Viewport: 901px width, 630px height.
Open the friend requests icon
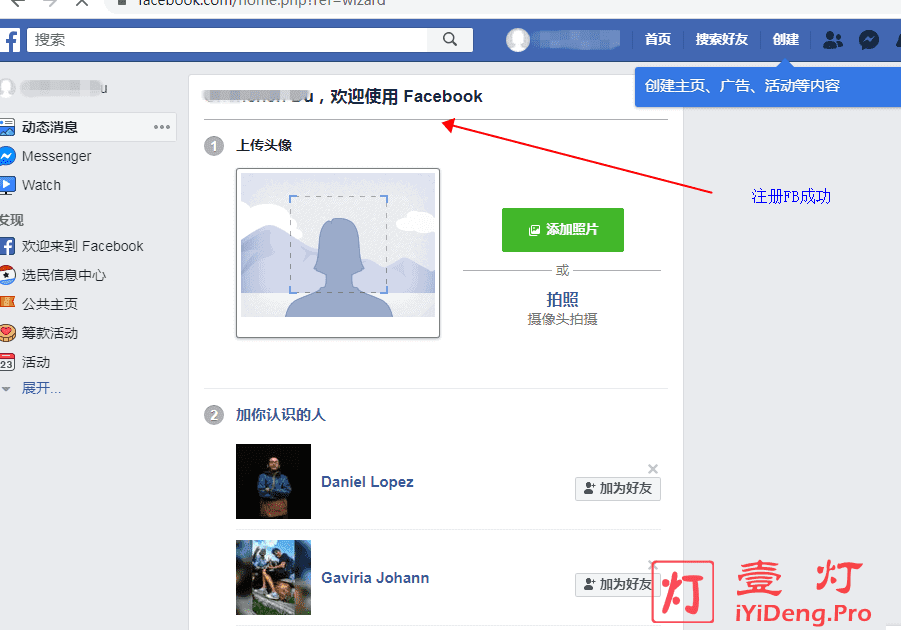tap(832, 40)
